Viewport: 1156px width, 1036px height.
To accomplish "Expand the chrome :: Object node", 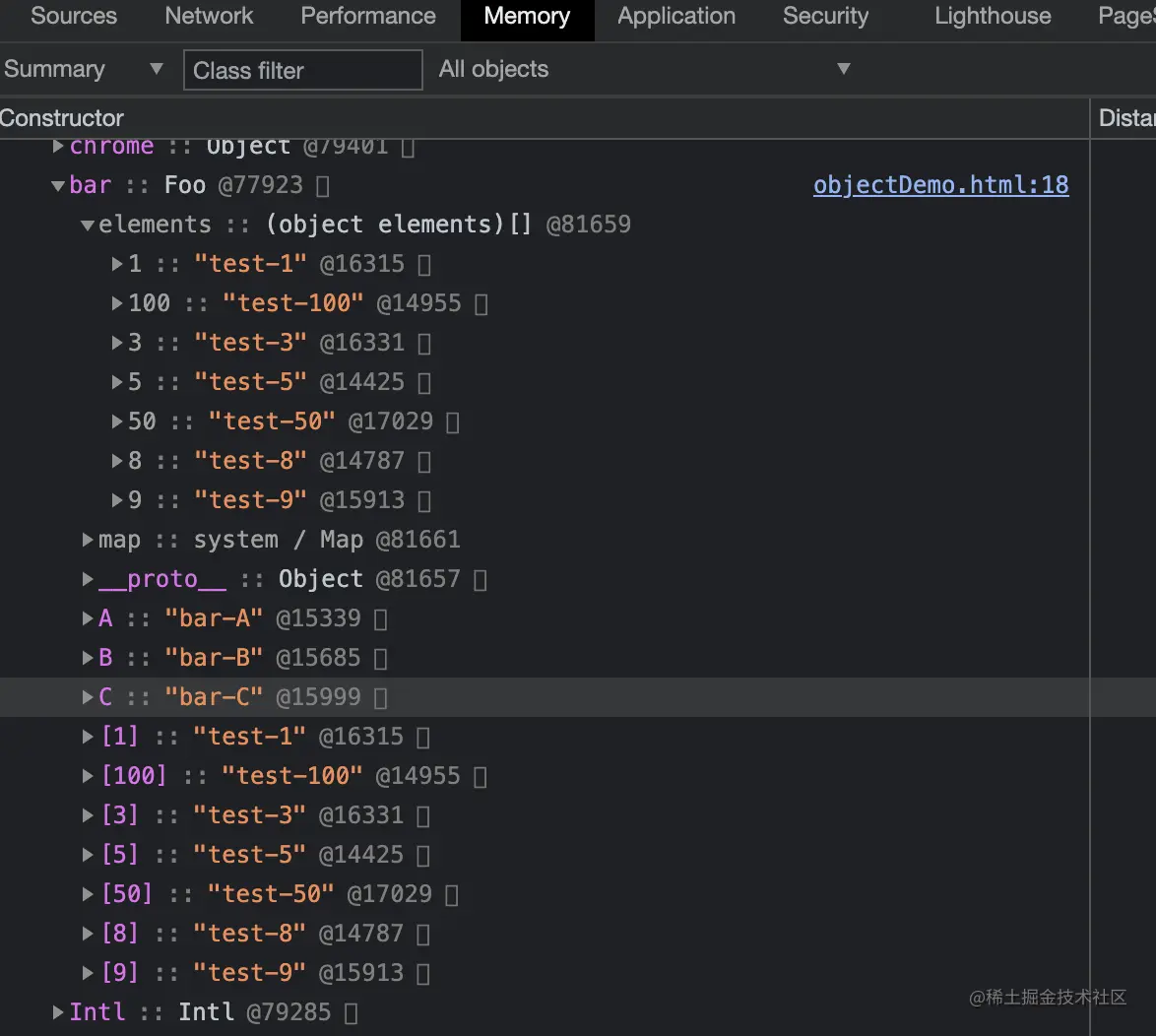I will pyautogui.click(x=57, y=146).
